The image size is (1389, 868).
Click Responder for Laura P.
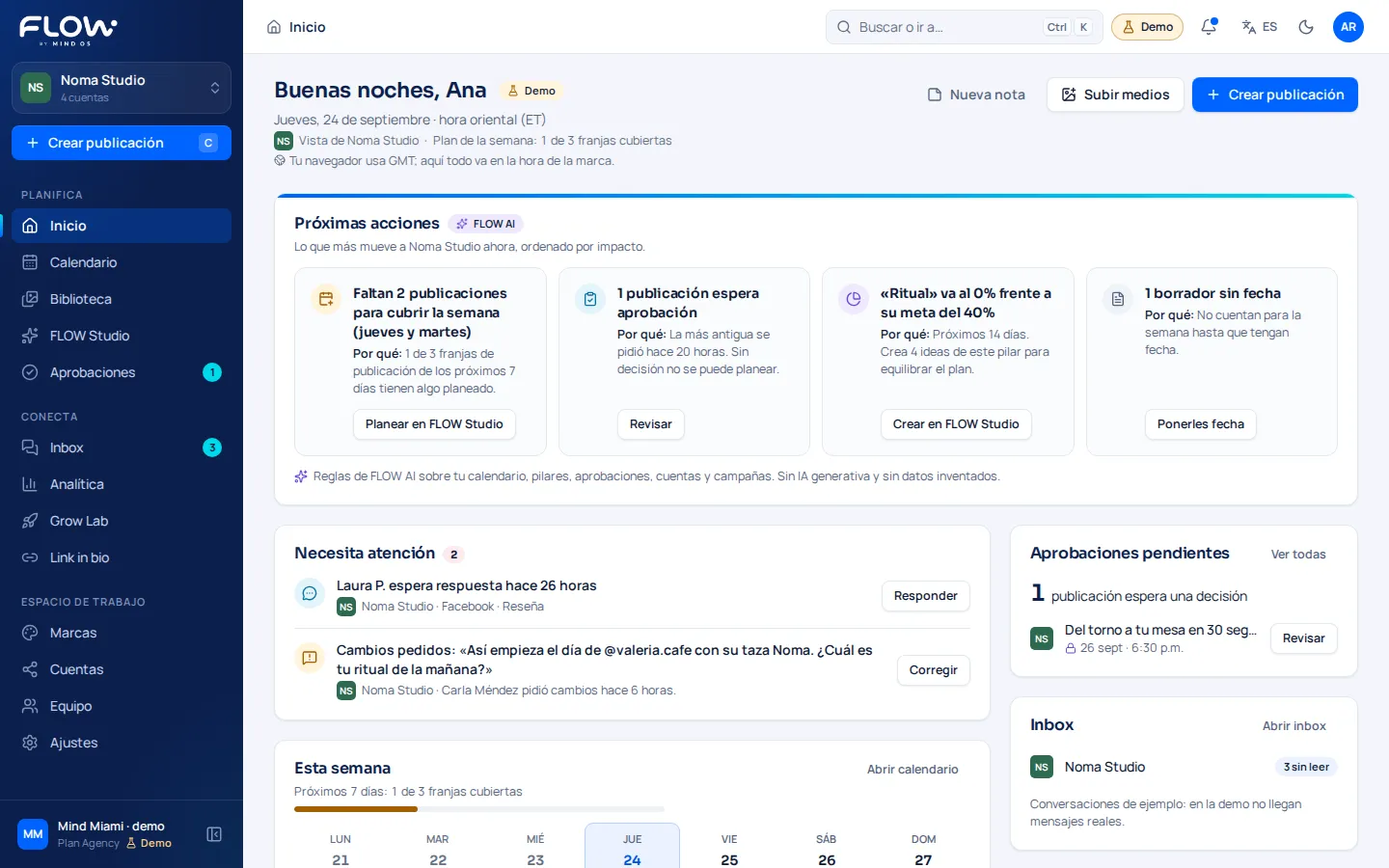click(926, 596)
